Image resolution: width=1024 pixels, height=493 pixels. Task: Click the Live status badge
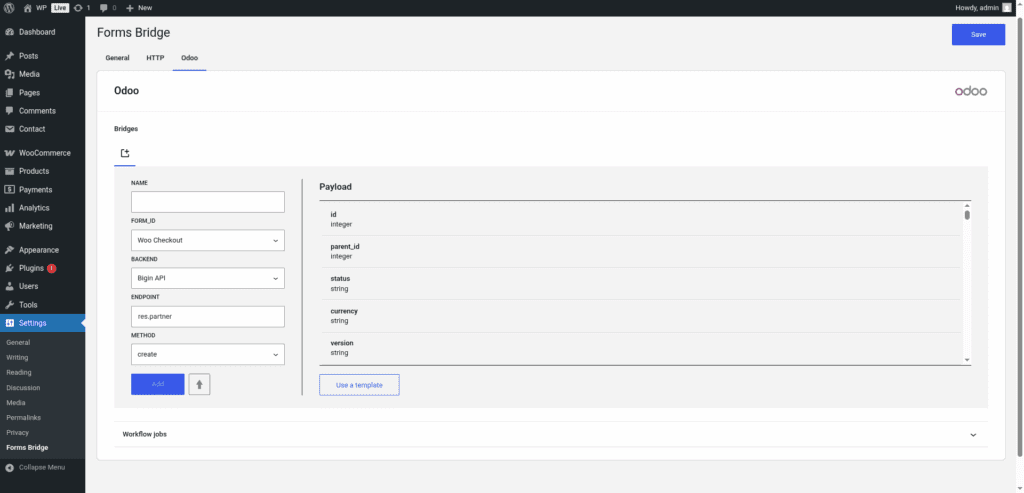60,8
